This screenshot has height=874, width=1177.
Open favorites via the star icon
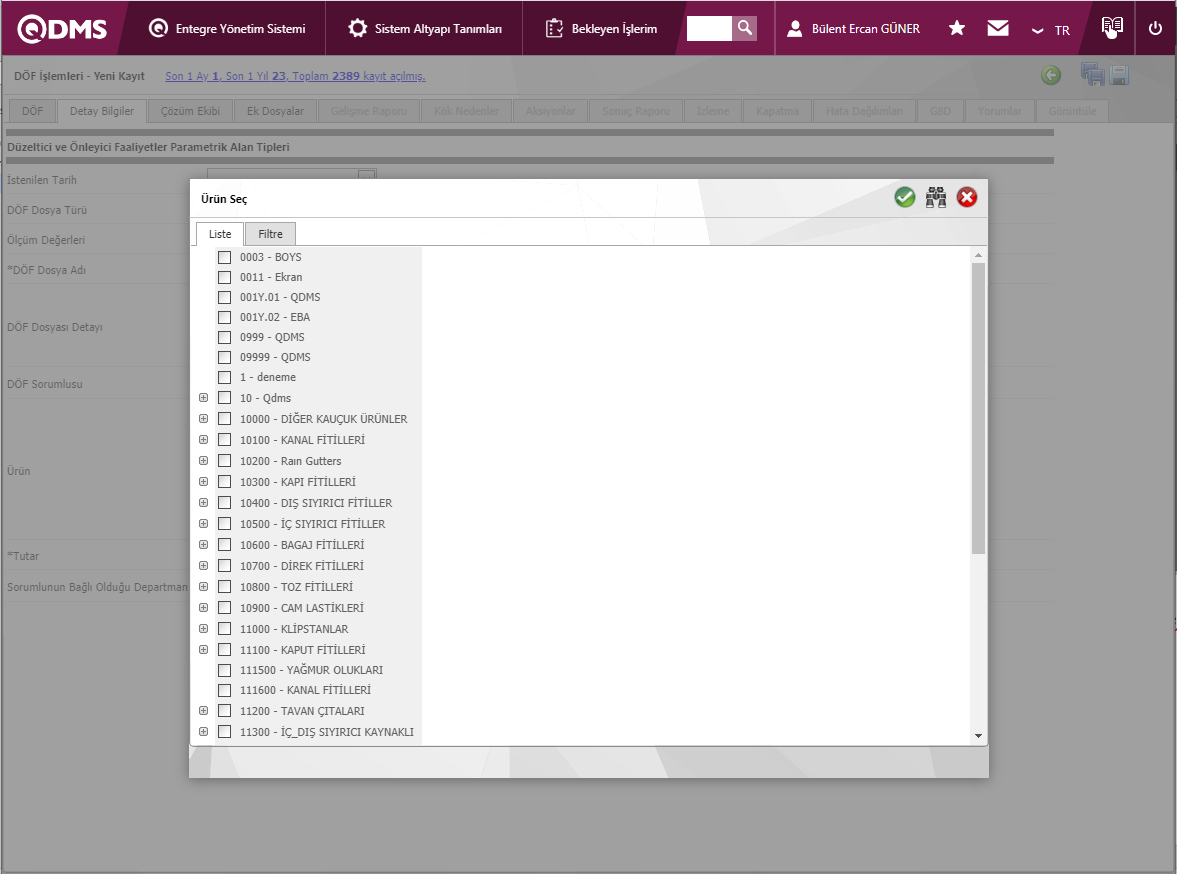point(957,29)
